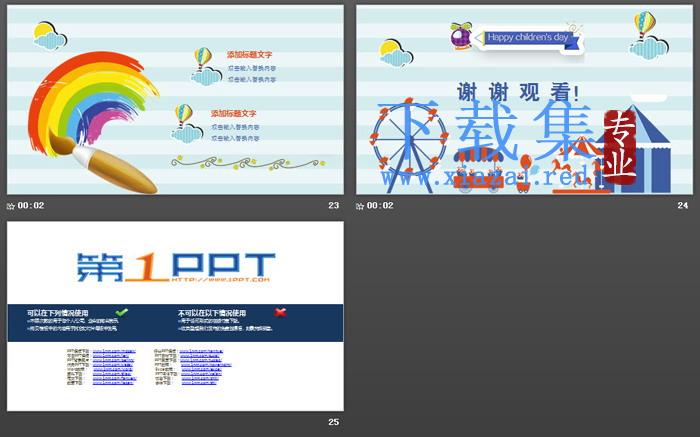Click the transition star icon under slide 23

click(x=11, y=206)
